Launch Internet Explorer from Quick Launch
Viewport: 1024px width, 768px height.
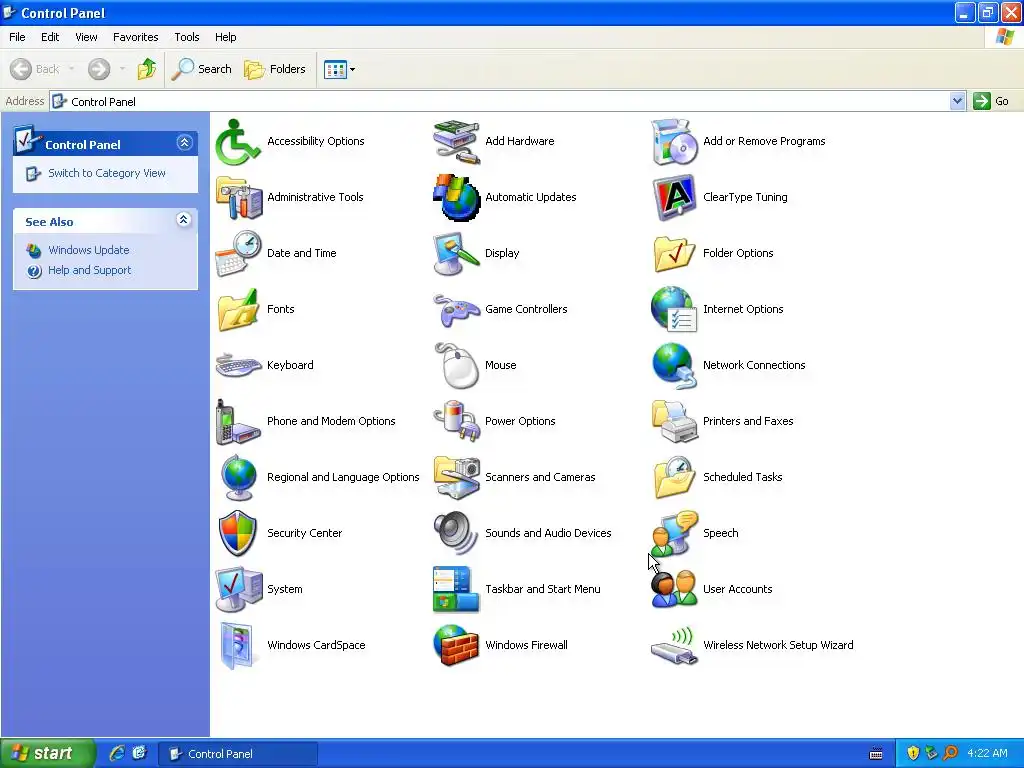pos(116,754)
